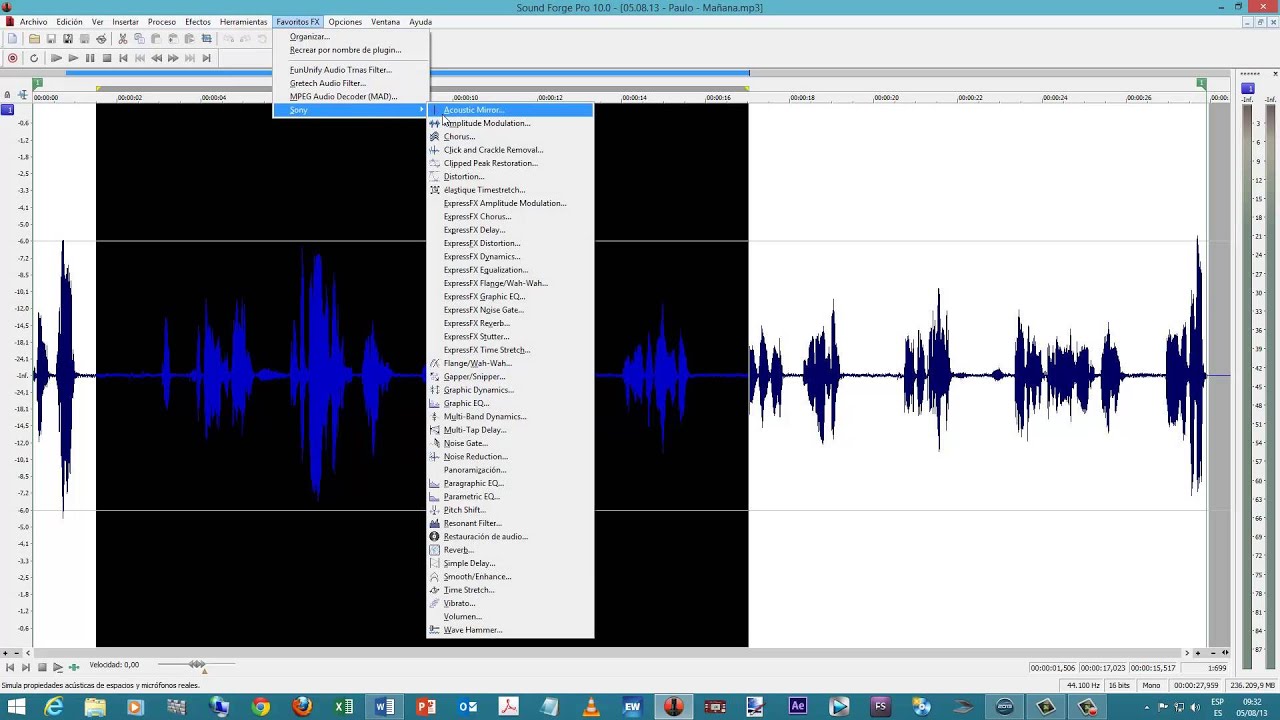Click the Cut scissors icon
This screenshot has width=1280, height=720.
point(123,39)
